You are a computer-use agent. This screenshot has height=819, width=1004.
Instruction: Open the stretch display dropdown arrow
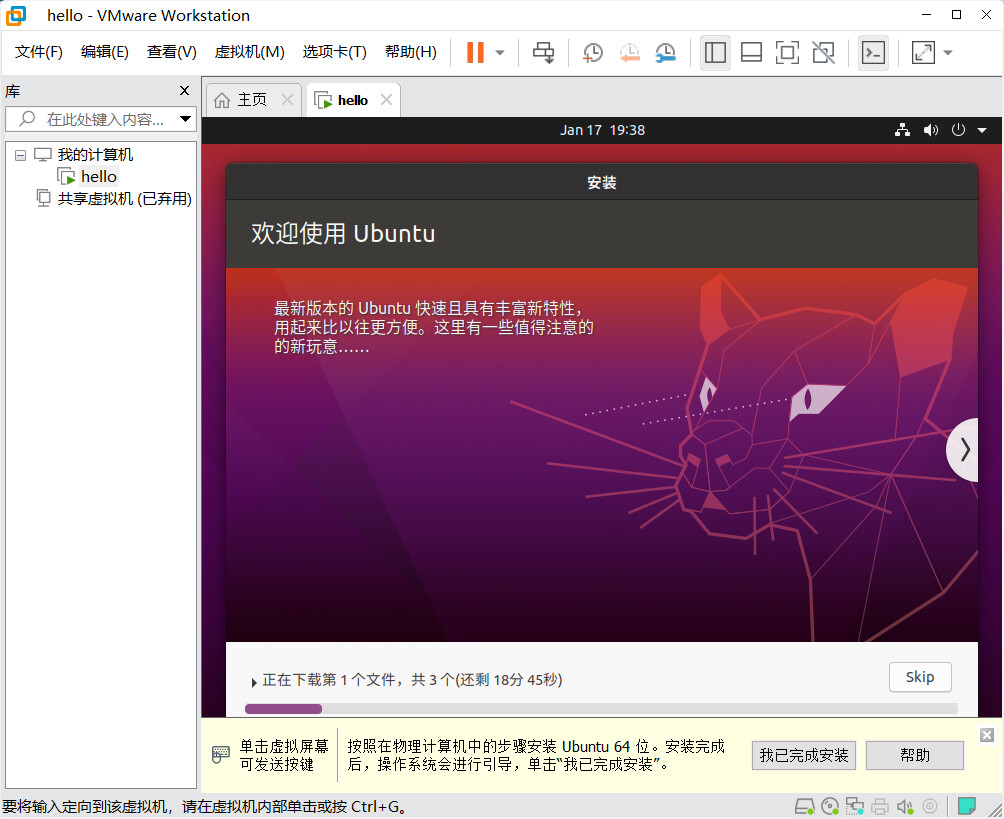point(948,53)
